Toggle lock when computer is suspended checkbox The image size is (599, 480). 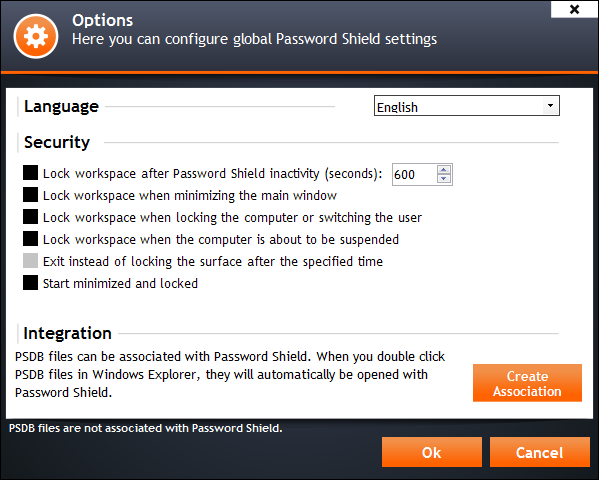pos(31,239)
